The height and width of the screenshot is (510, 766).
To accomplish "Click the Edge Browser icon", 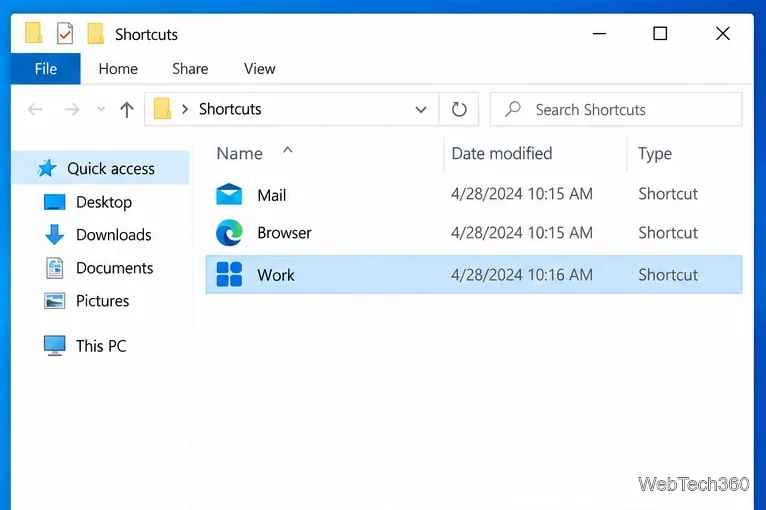I will click(x=229, y=233).
